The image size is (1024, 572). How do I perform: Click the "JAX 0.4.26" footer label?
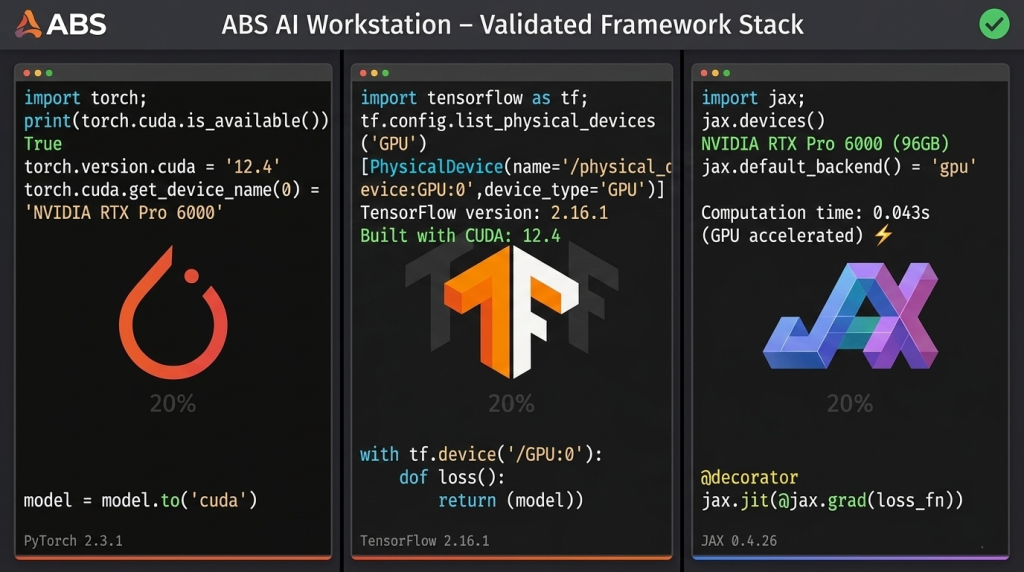click(739, 541)
